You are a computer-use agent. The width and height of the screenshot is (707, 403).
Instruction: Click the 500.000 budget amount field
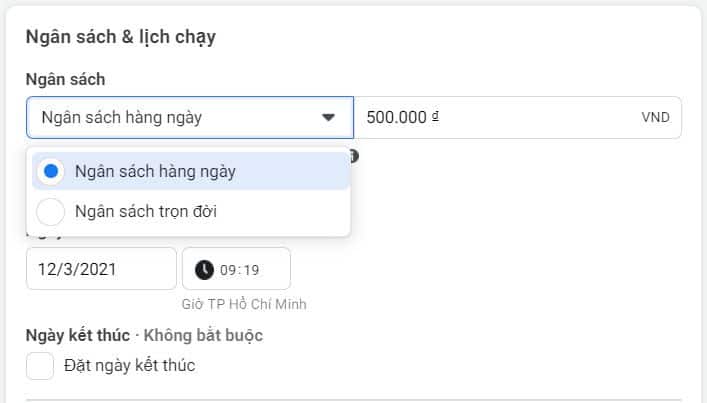click(500, 117)
